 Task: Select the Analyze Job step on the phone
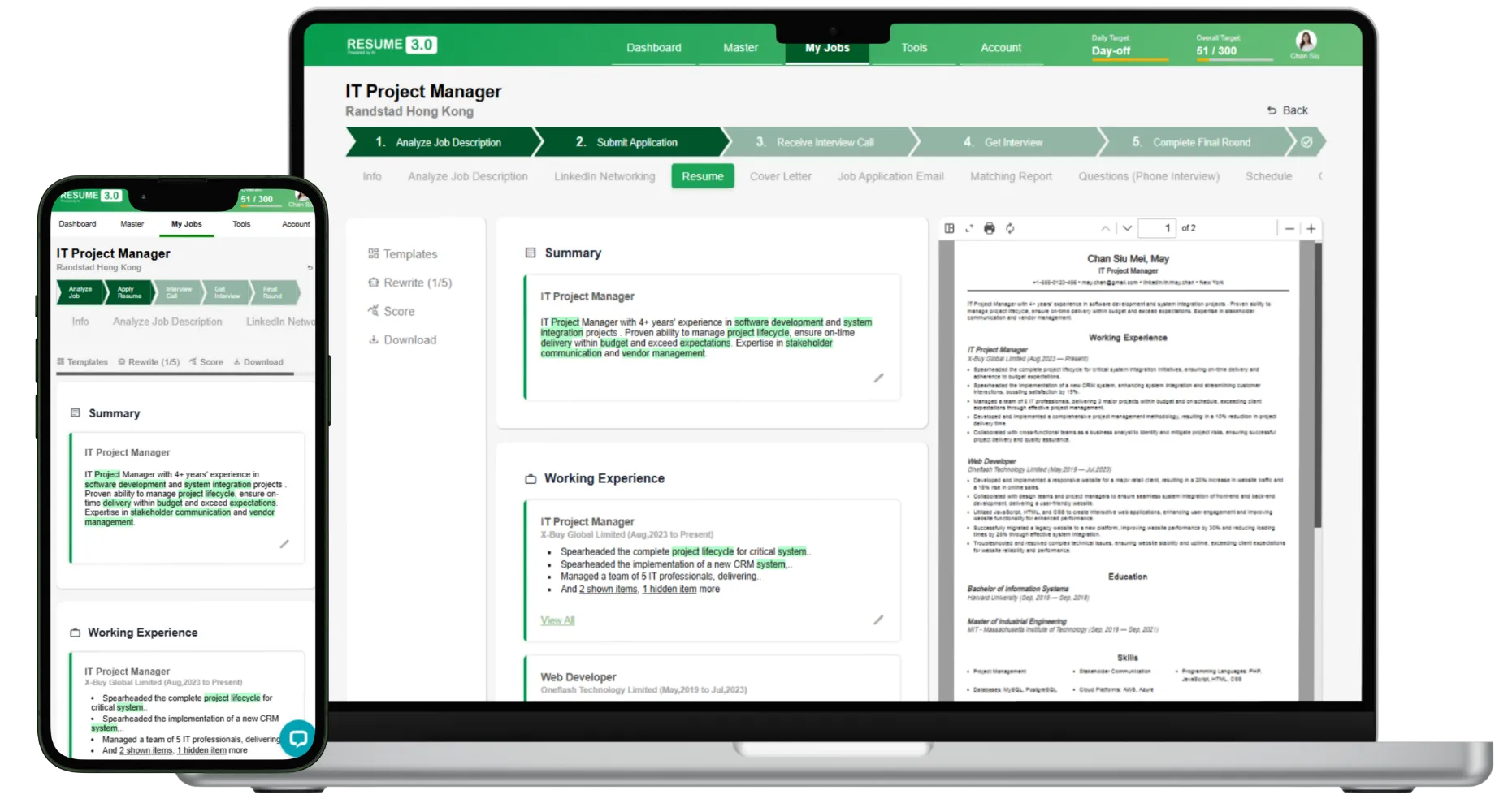click(x=80, y=292)
